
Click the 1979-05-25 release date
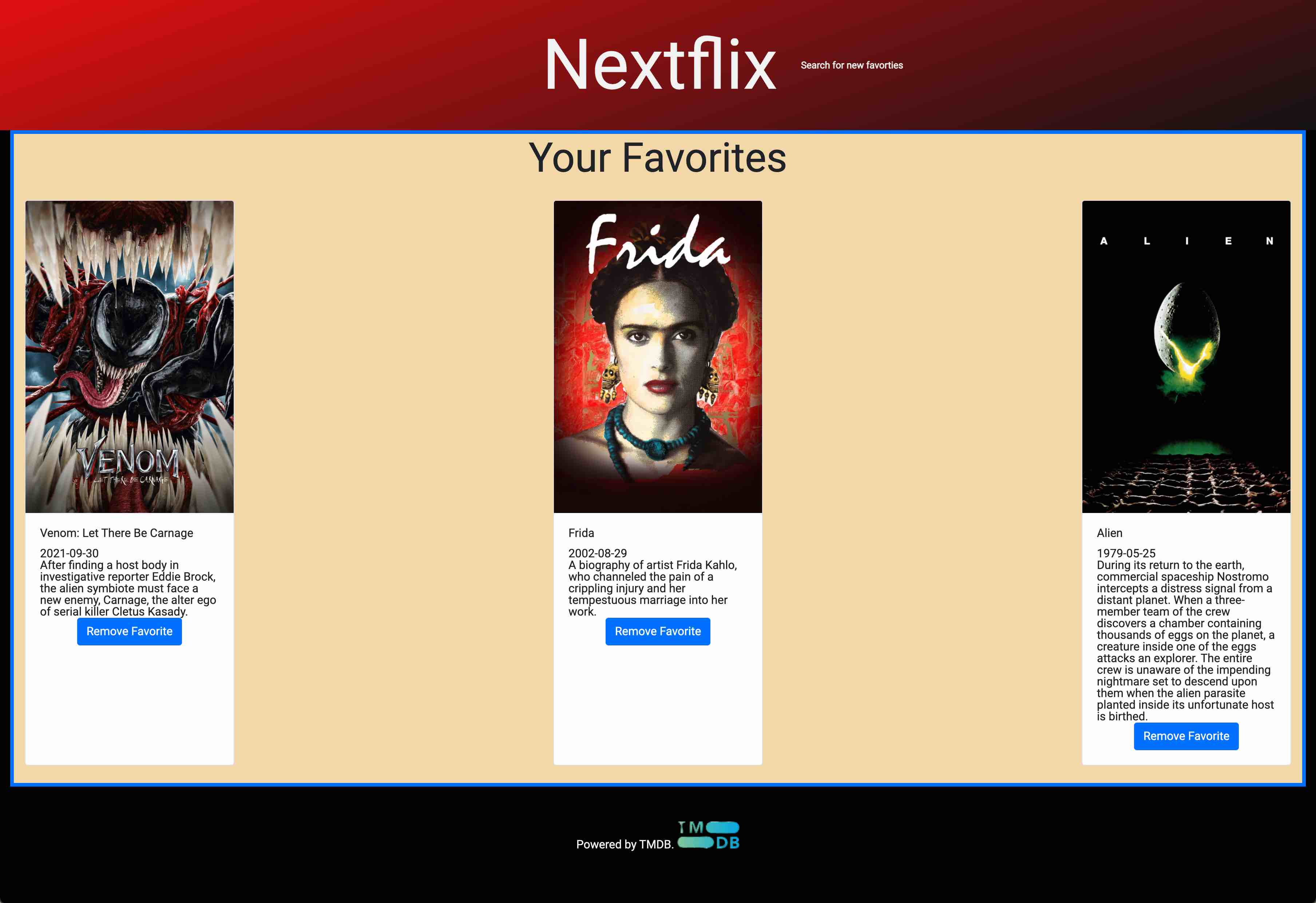point(1126,553)
